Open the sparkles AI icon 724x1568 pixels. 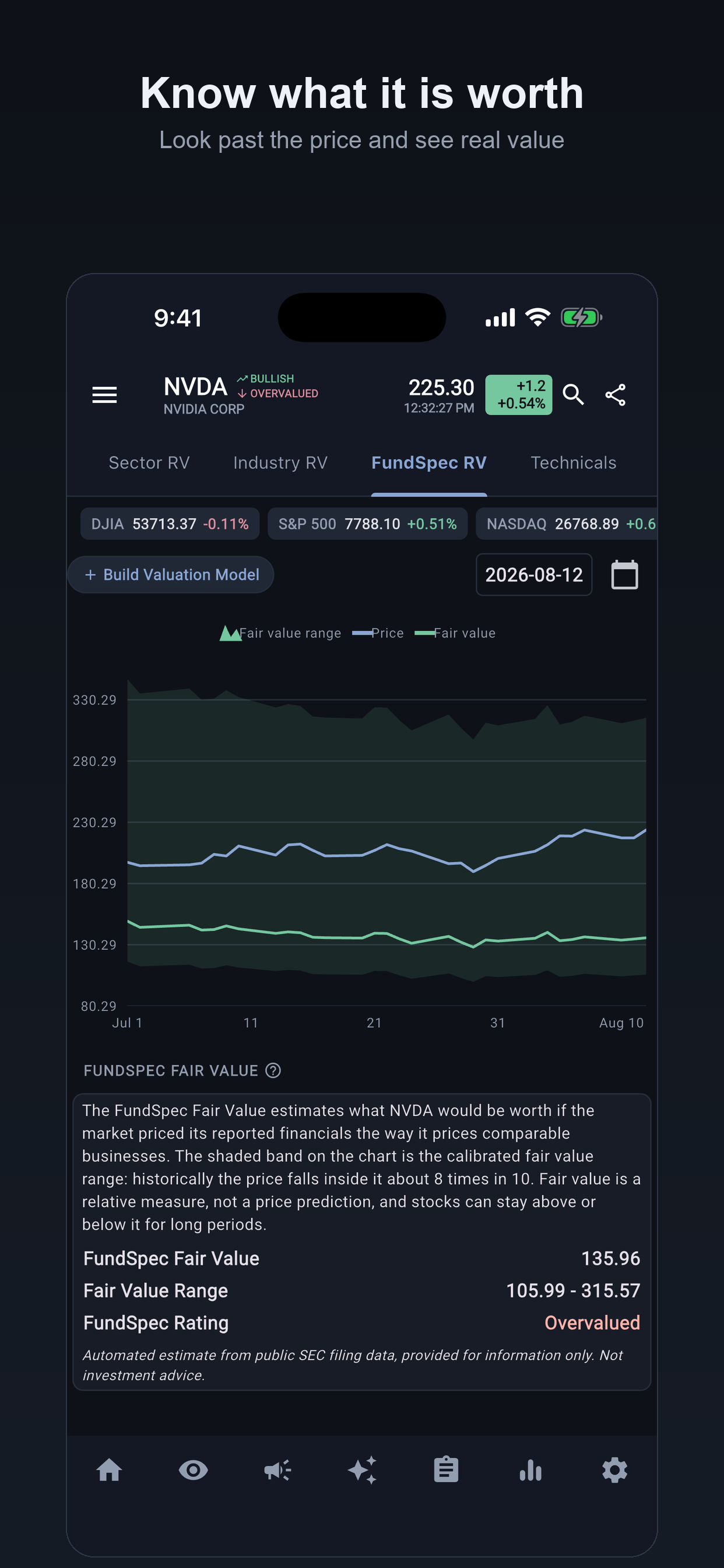tap(362, 1470)
